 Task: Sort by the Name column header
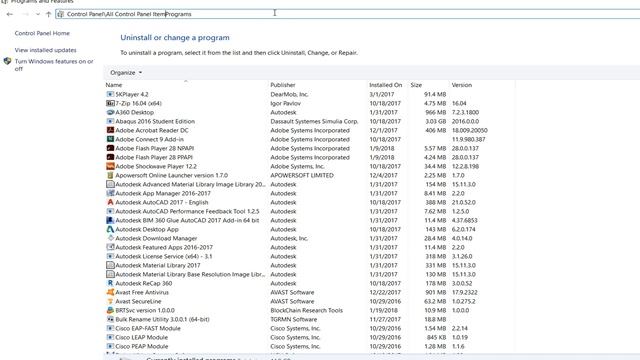114,85
